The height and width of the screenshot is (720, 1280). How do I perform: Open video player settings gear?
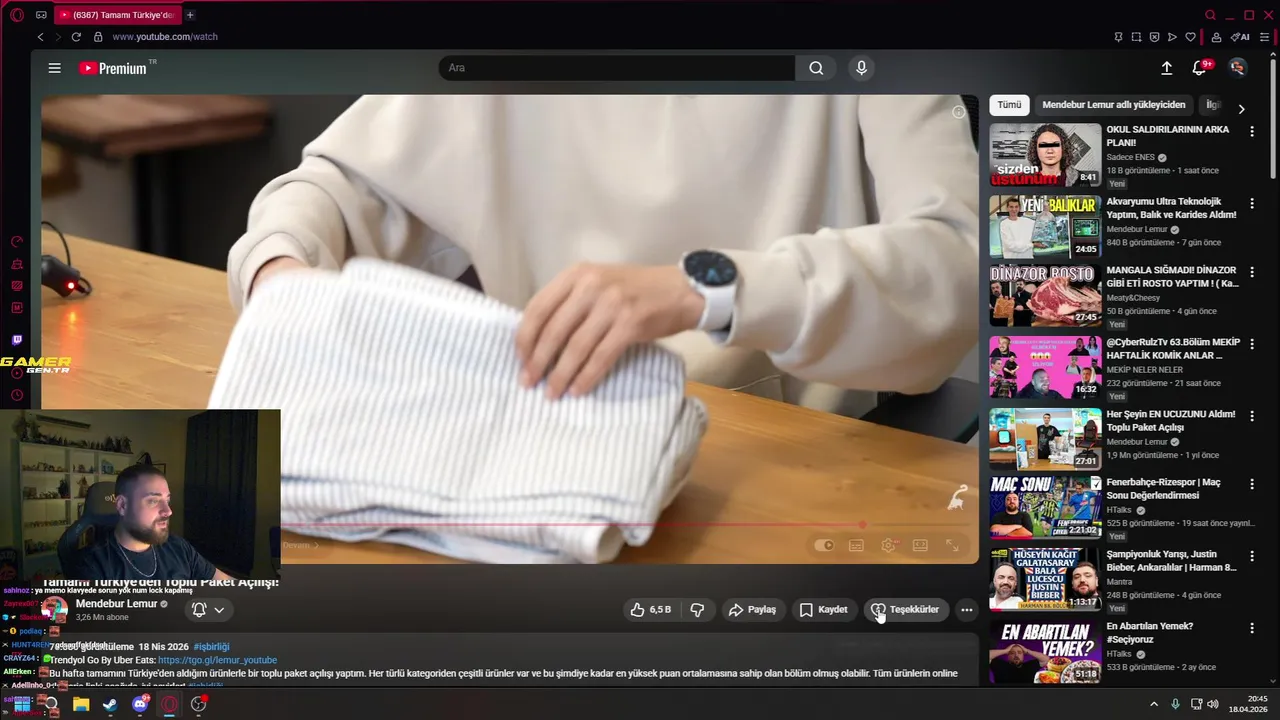[x=888, y=545]
